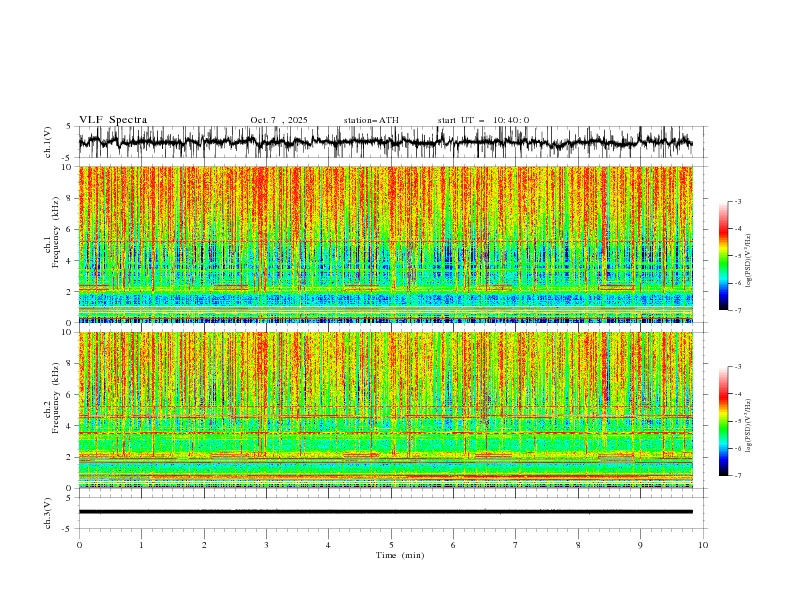Click the ch.1 spectrogram panel
The width and height of the screenshot is (792, 612).
(x=385, y=244)
